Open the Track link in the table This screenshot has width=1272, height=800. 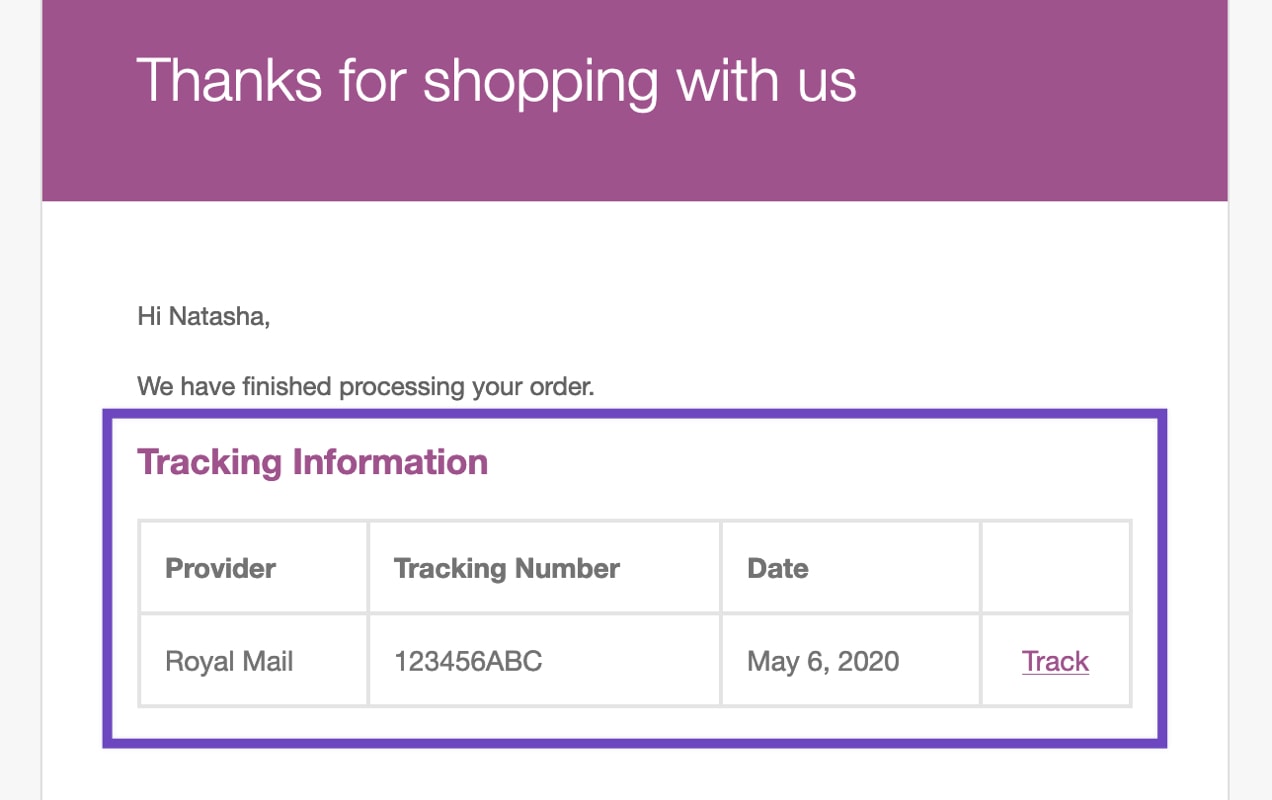click(1055, 661)
